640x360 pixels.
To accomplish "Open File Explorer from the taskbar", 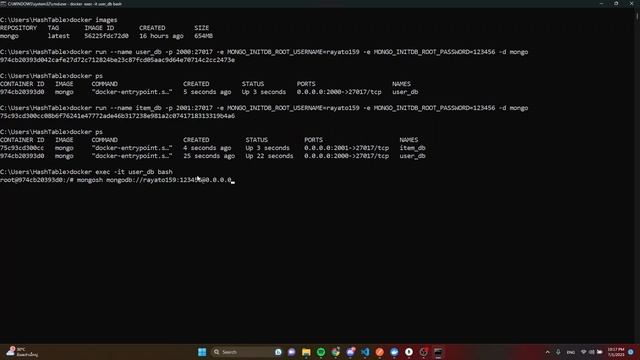I will (x=306, y=352).
